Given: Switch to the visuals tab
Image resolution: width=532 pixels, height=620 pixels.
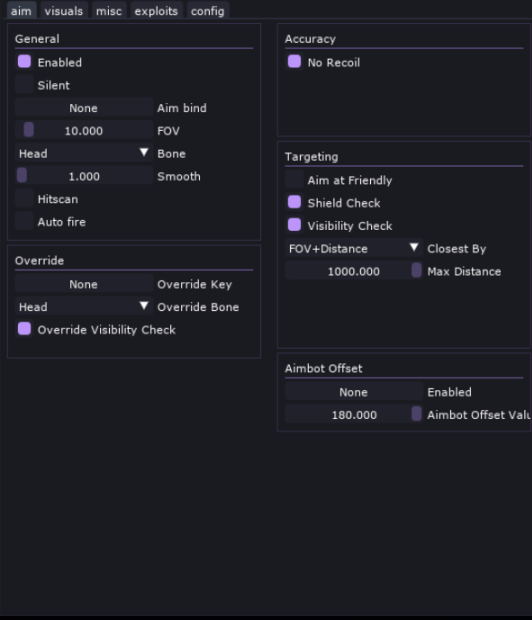Looking at the screenshot, I should 63,11.
